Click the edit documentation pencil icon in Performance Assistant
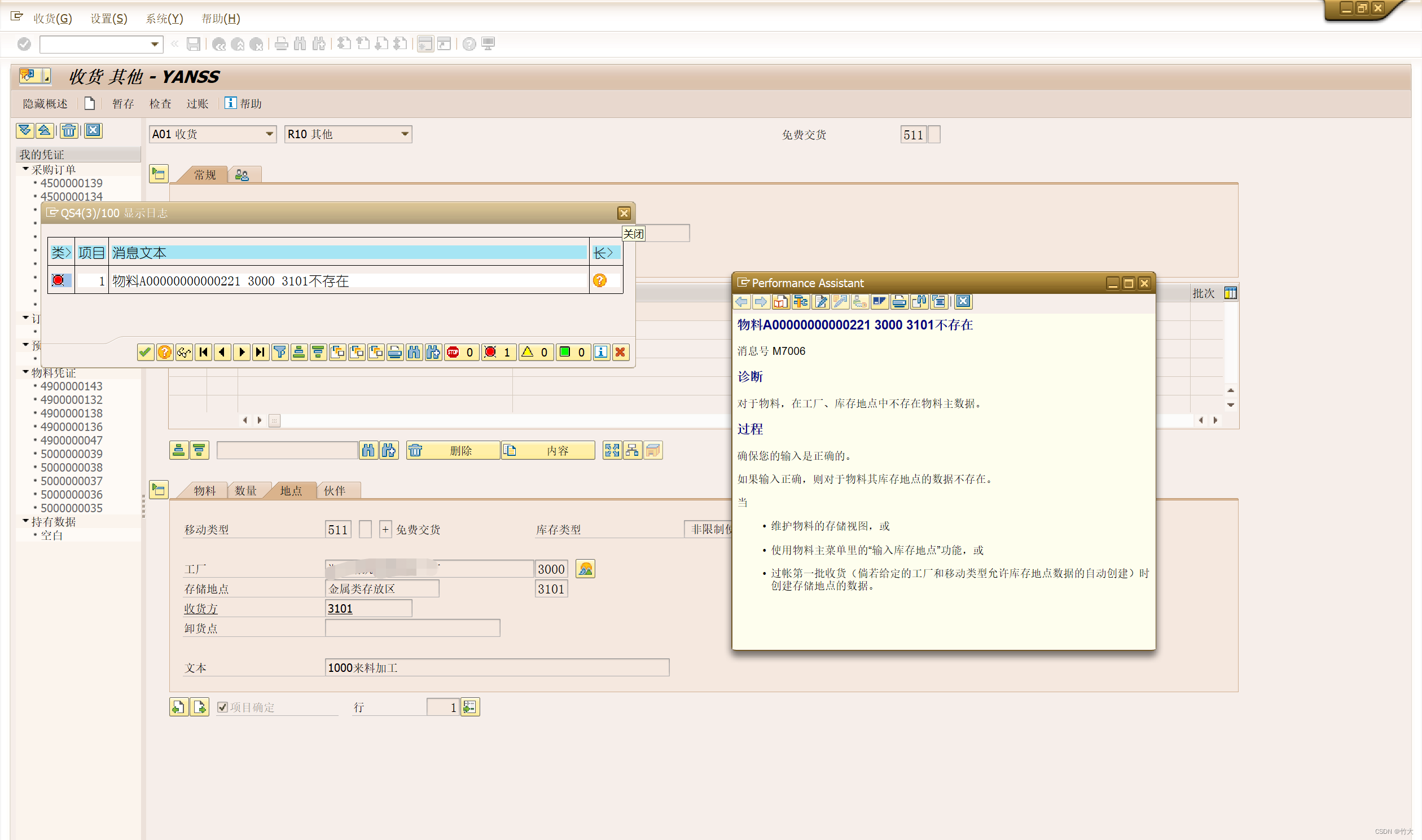The height and width of the screenshot is (840, 1422). pyautogui.click(x=820, y=302)
